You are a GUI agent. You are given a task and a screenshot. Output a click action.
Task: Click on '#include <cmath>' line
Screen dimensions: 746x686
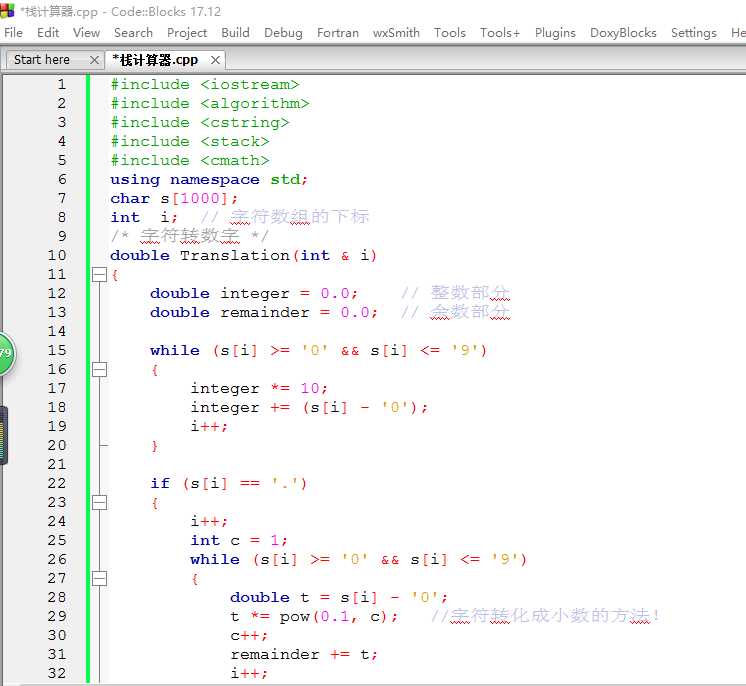click(x=190, y=161)
